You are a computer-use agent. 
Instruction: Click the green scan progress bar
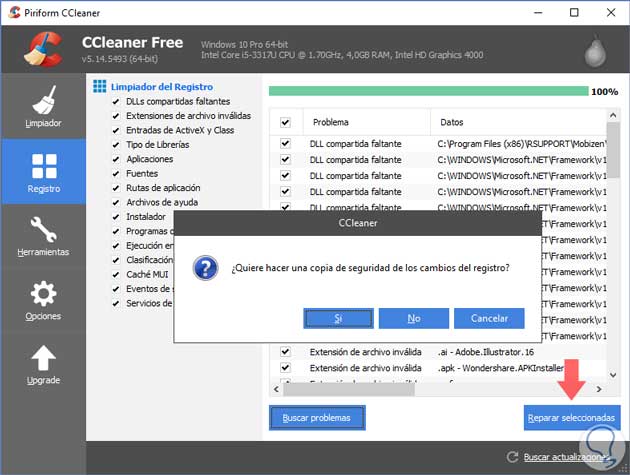tap(428, 91)
